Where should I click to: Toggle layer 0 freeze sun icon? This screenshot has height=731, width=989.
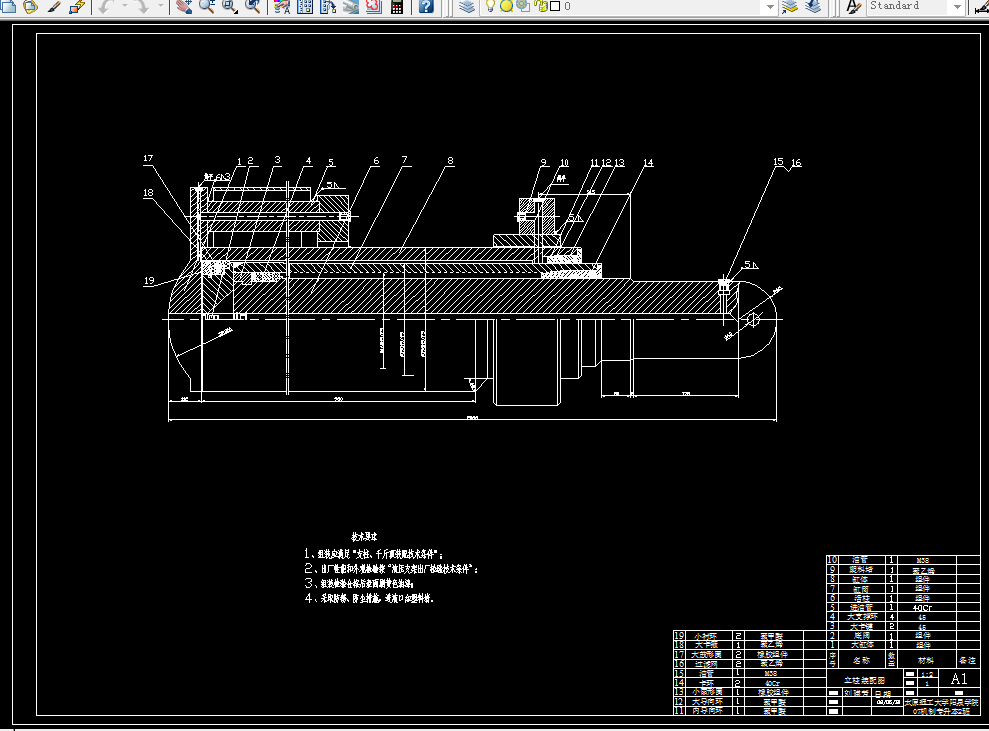(x=506, y=6)
